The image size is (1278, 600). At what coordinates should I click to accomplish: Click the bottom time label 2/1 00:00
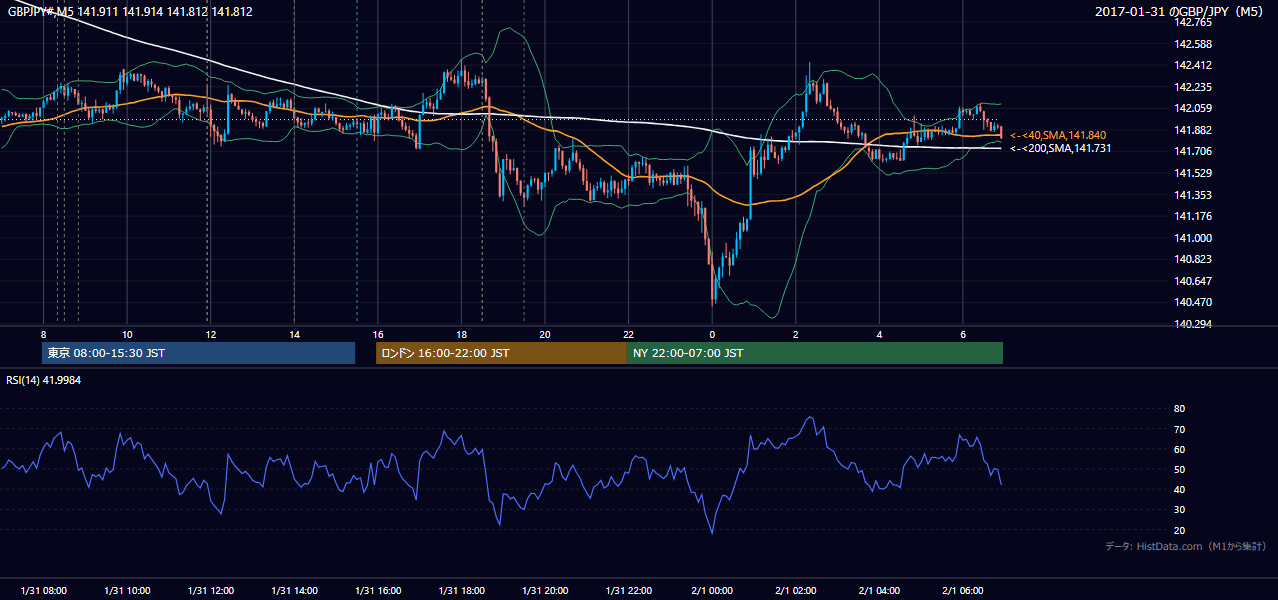pos(712,591)
